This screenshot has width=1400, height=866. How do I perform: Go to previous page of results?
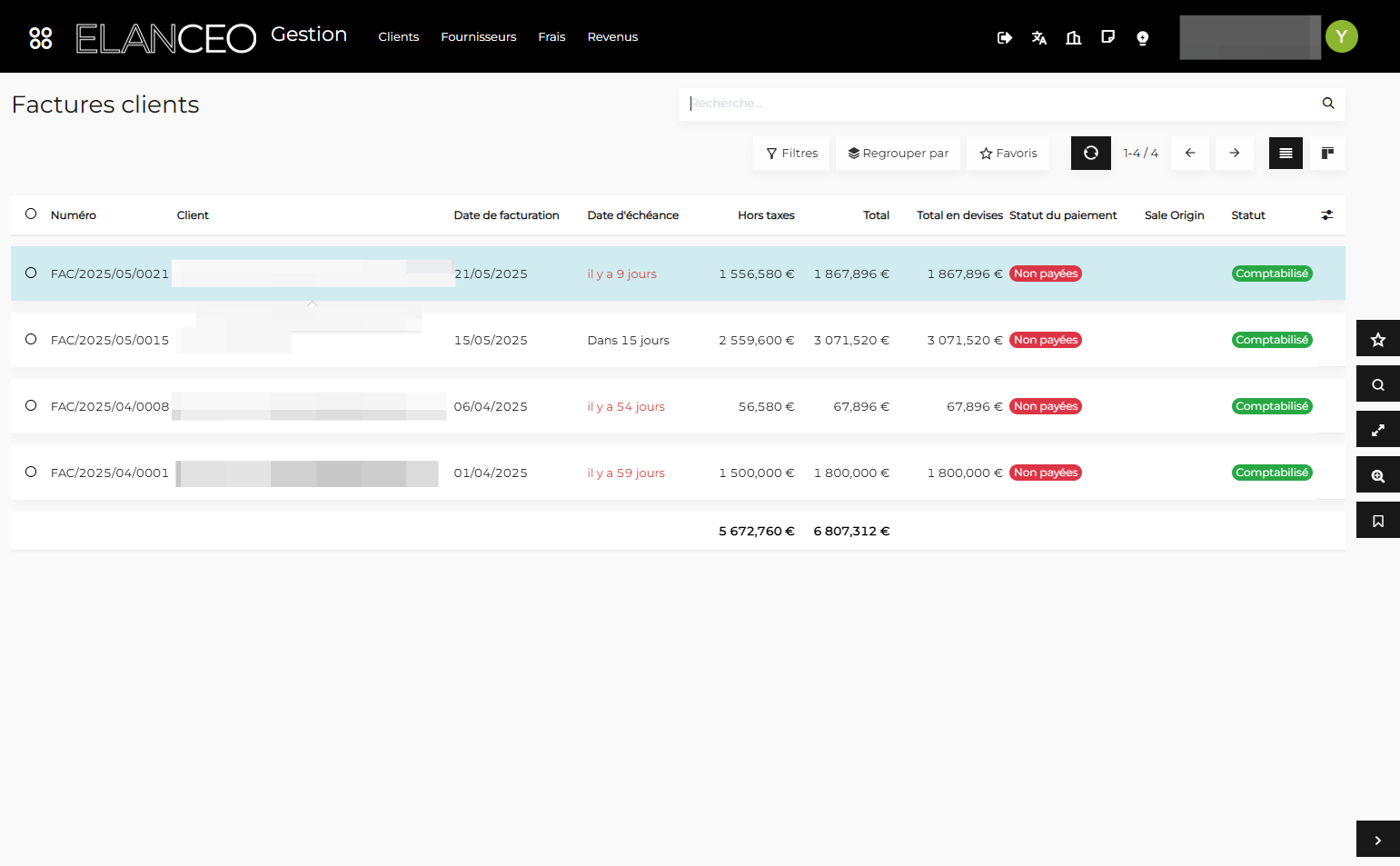click(1190, 154)
